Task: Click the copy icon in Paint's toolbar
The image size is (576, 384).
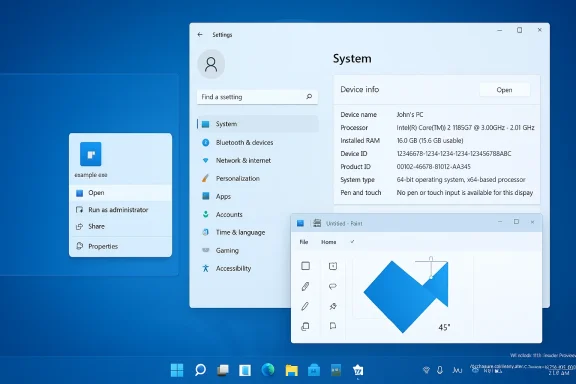Action: [x=305, y=326]
